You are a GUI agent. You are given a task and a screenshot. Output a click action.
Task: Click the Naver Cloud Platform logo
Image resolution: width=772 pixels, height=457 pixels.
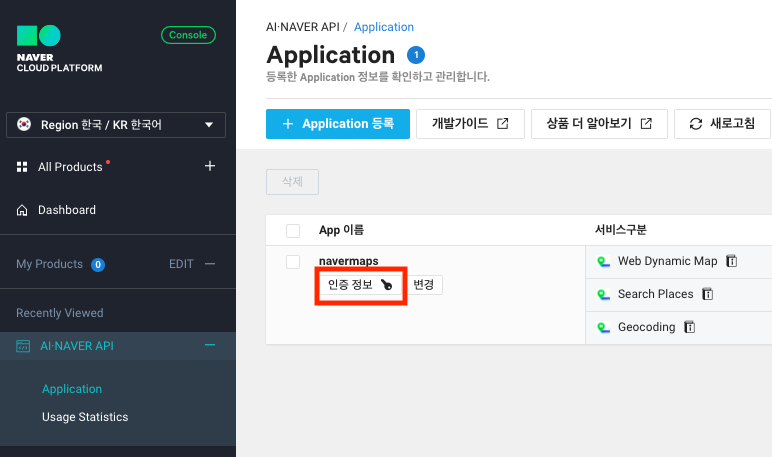tap(59, 49)
